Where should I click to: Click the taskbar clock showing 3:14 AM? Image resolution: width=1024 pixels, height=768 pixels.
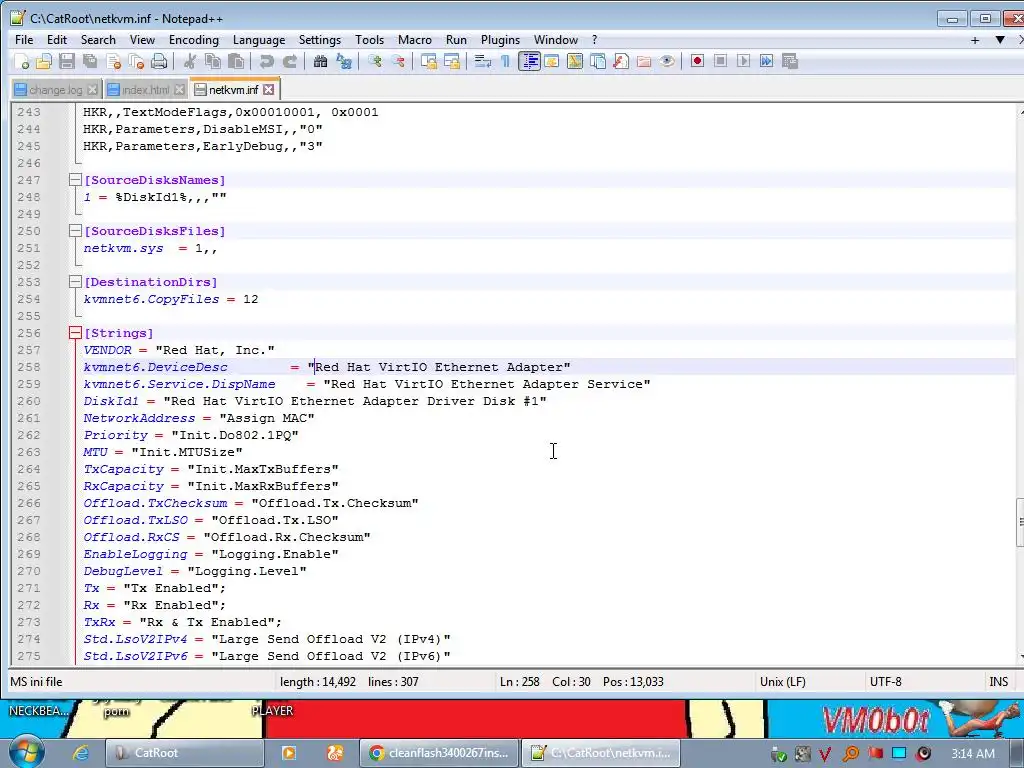point(973,754)
